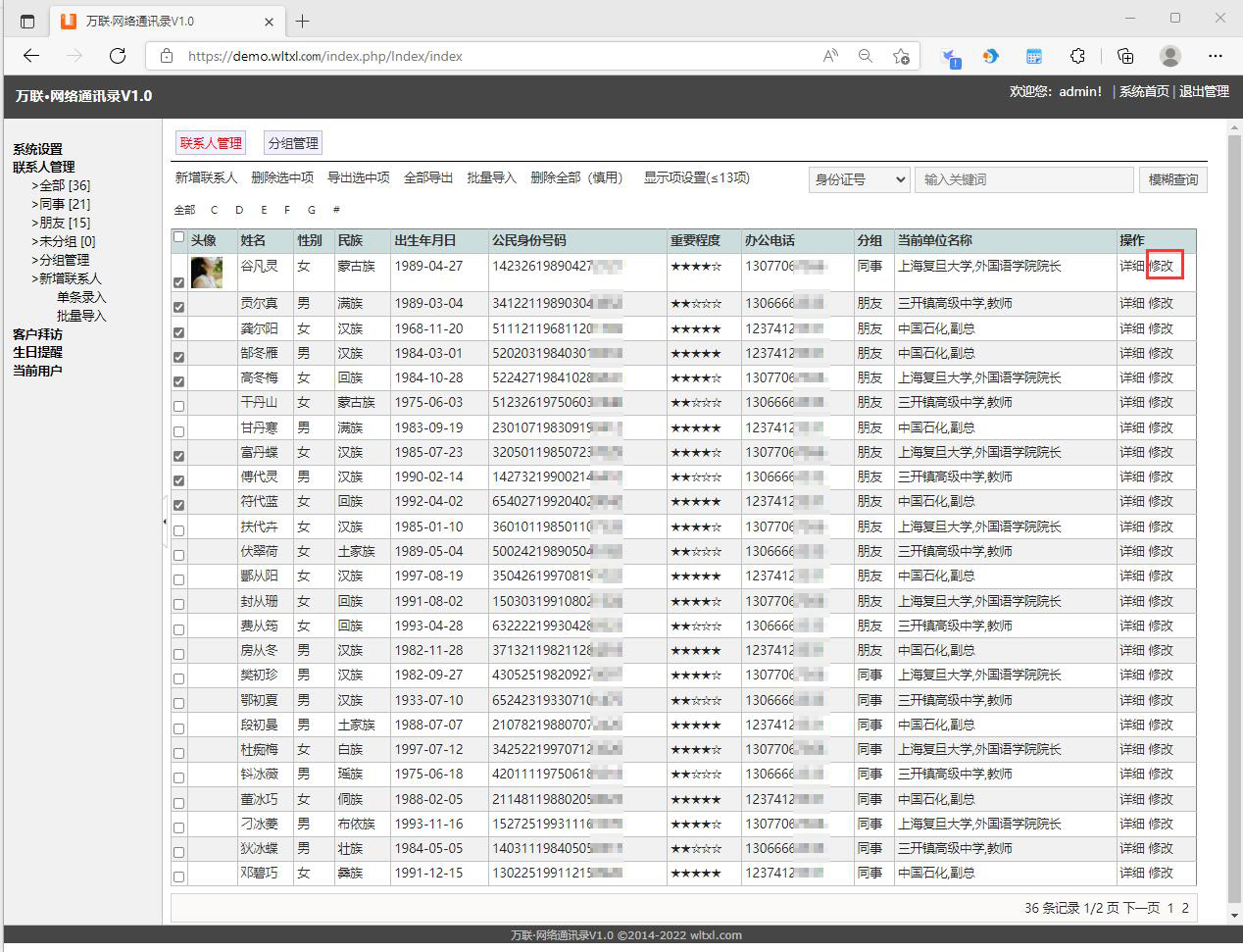Close the 万联·网络通讯录V1.0 tab

(x=270, y=22)
